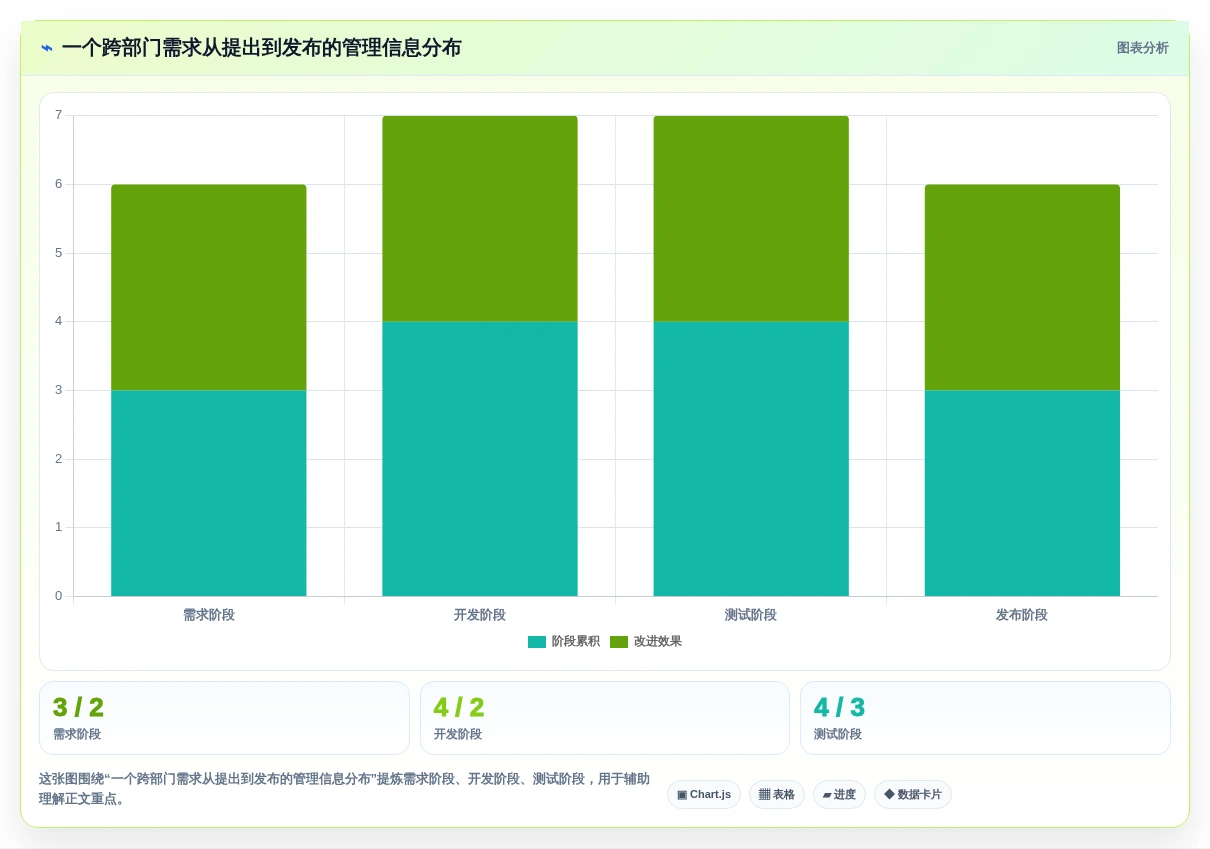Click the 表格 tag chip
Image resolution: width=1210 pixels, height=849 pixels.
[777, 795]
